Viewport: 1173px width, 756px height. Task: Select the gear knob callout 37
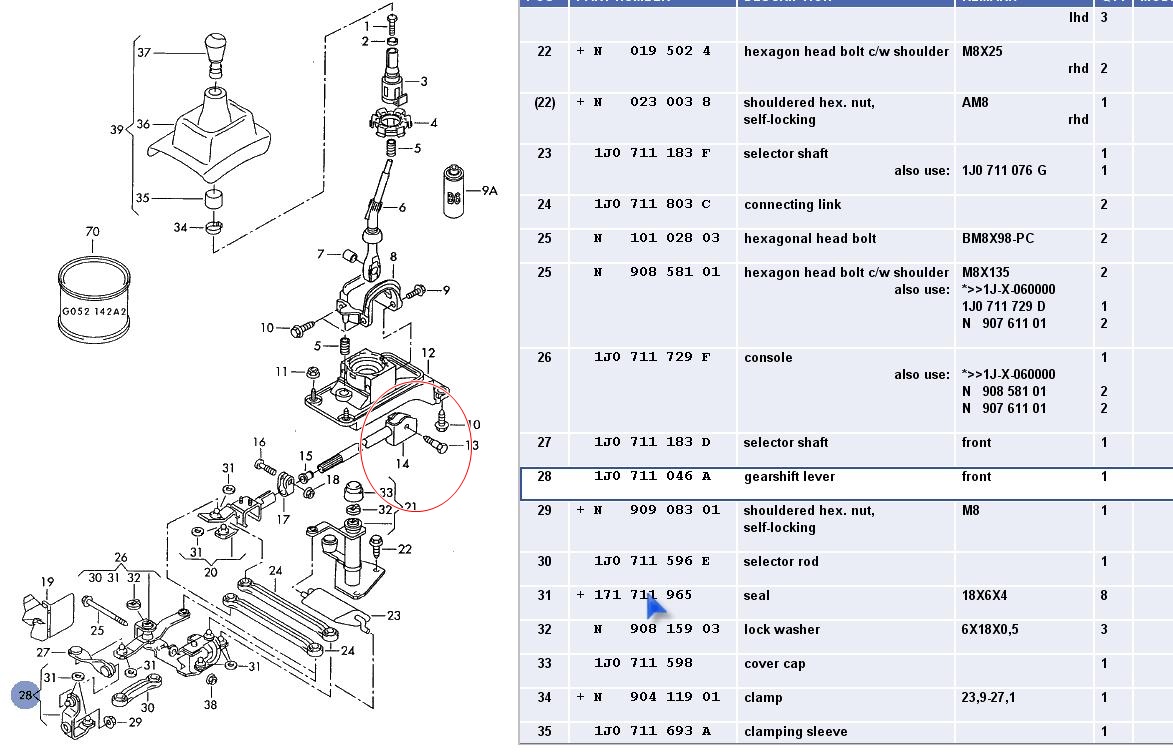point(144,52)
